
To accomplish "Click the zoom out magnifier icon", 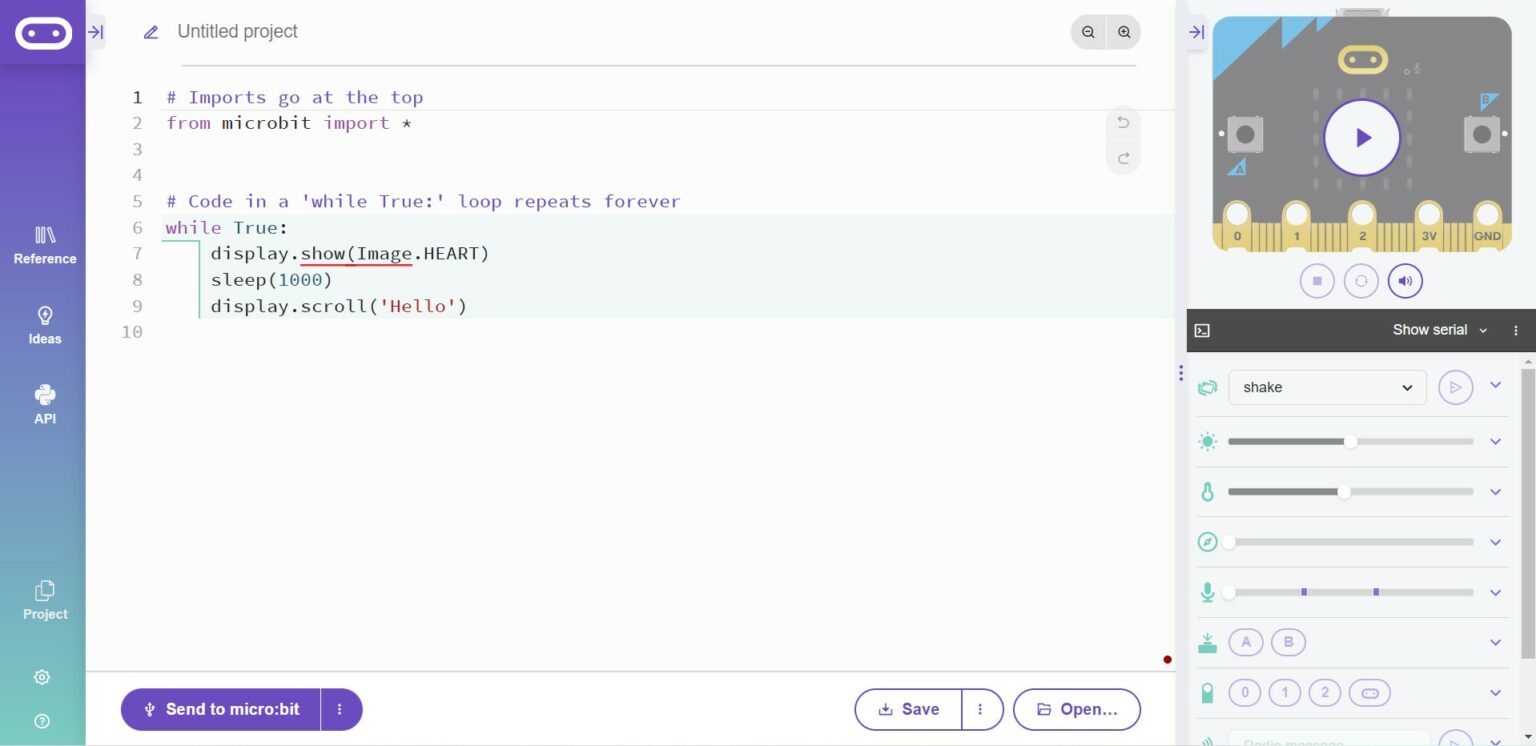I will pyautogui.click(x=1088, y=32).
